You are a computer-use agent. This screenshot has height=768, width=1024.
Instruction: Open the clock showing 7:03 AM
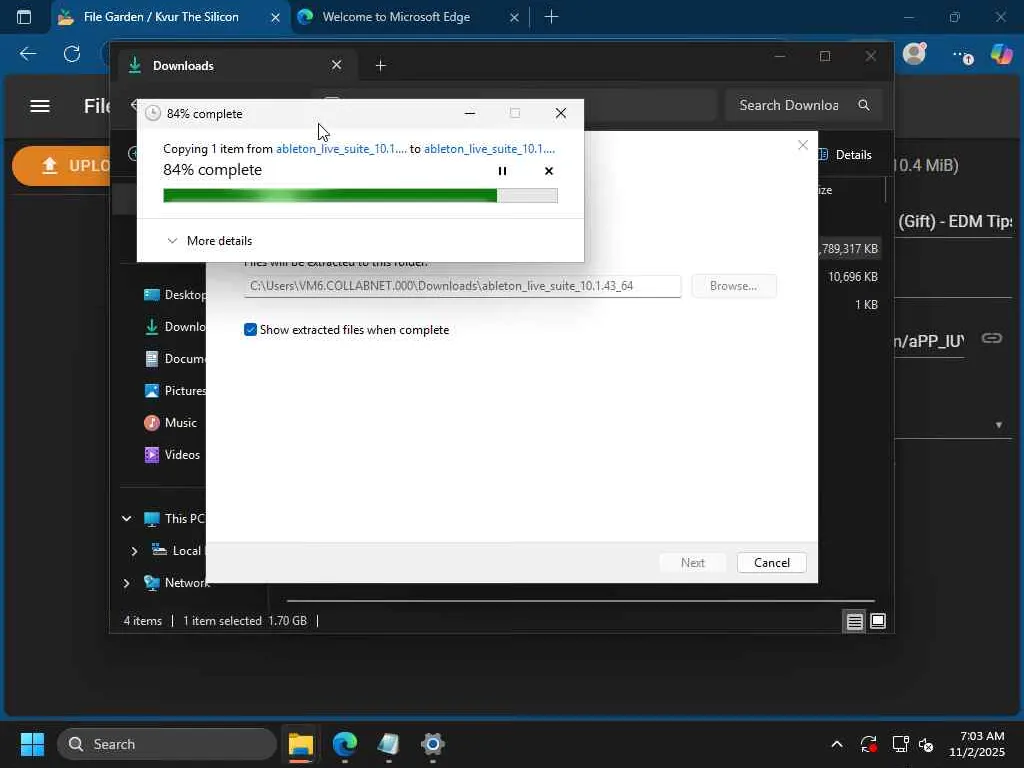976,744
